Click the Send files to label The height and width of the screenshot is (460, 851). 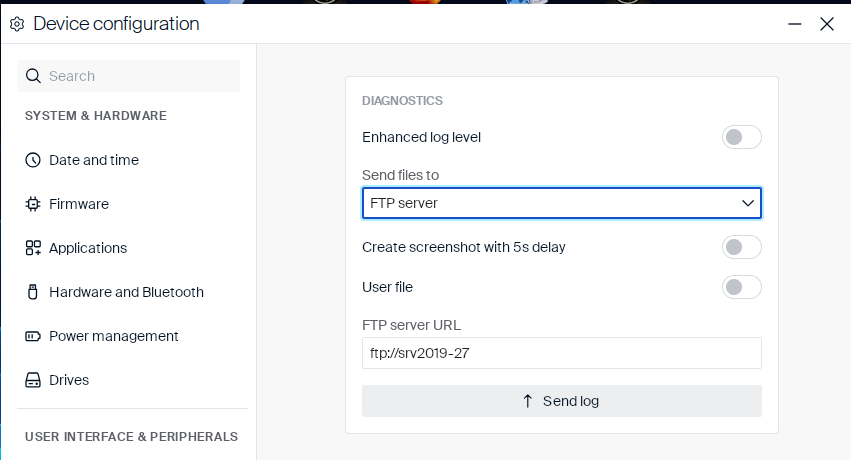pos(401,175)
